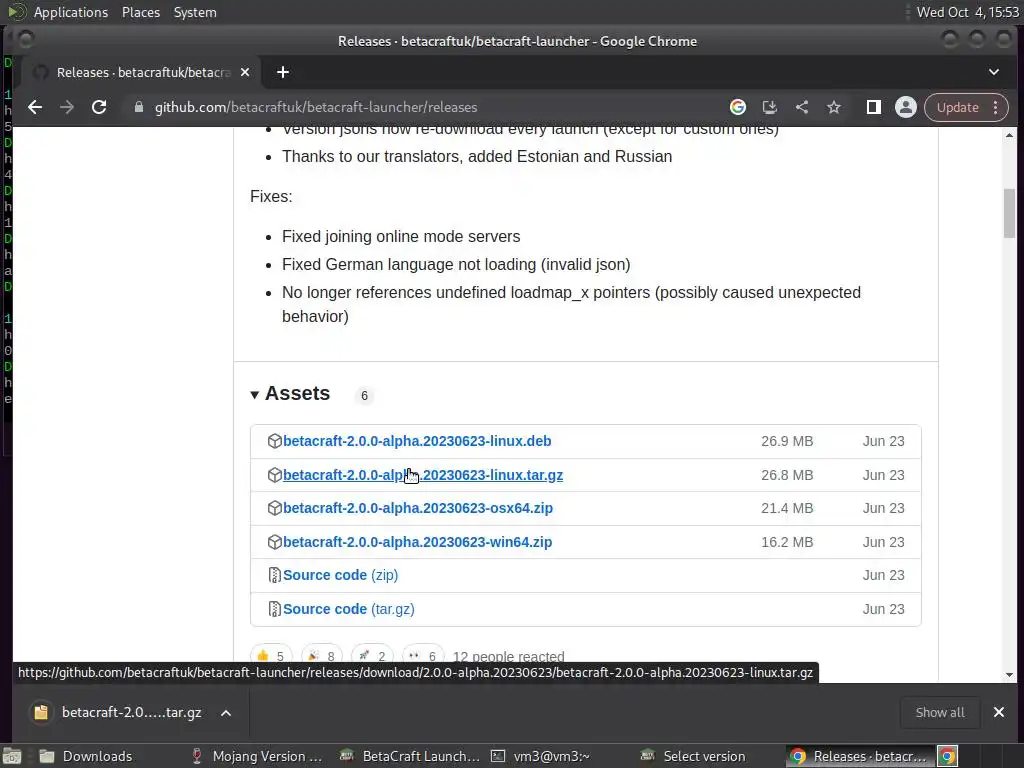
Task: Open the Google icon in the address bar
Action: [738, 107]
